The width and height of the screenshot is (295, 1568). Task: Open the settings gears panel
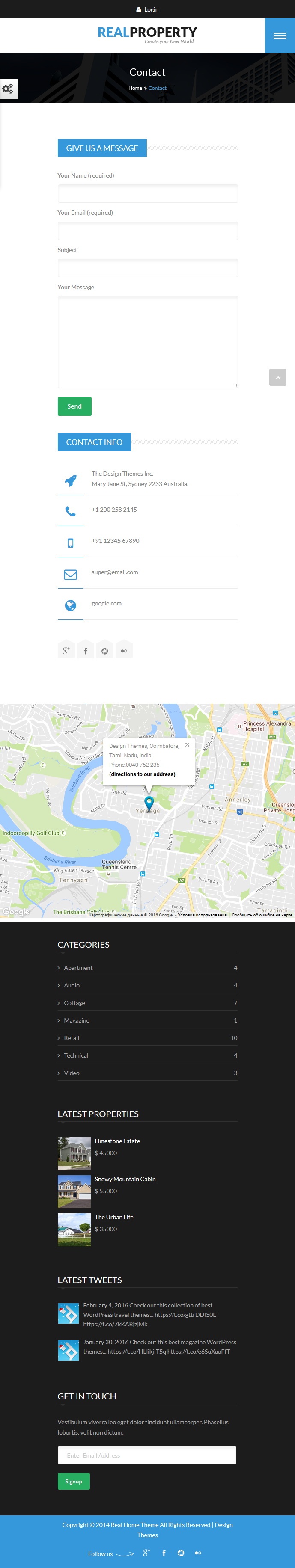coord(8,89)
